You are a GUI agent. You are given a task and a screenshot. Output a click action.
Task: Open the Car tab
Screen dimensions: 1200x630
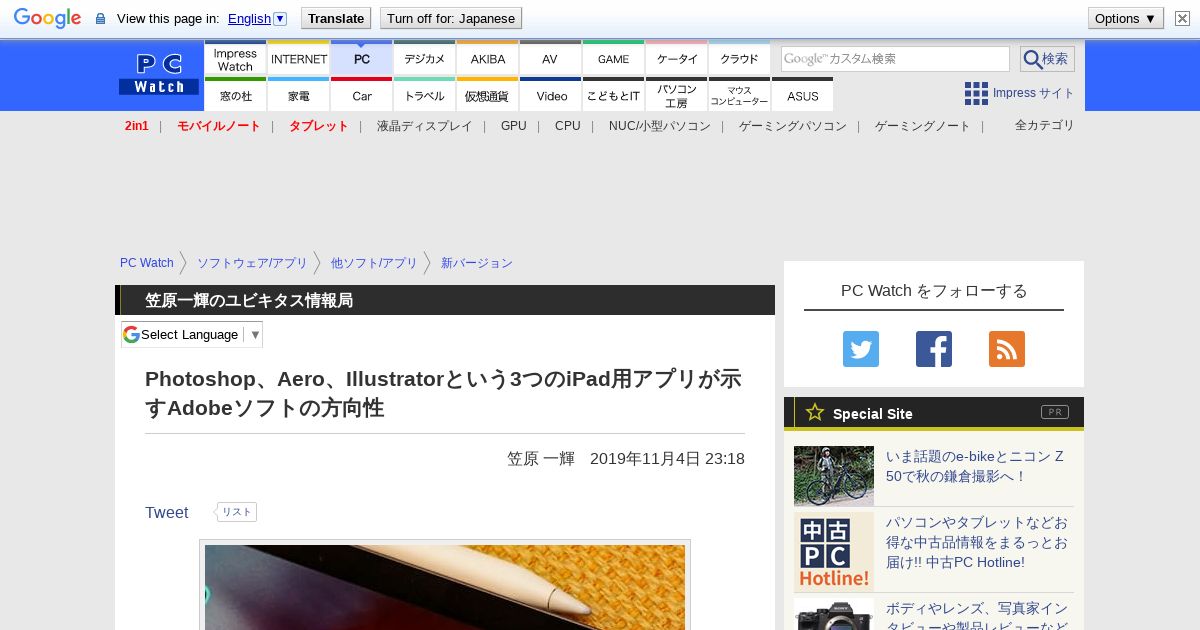point(361,95)
